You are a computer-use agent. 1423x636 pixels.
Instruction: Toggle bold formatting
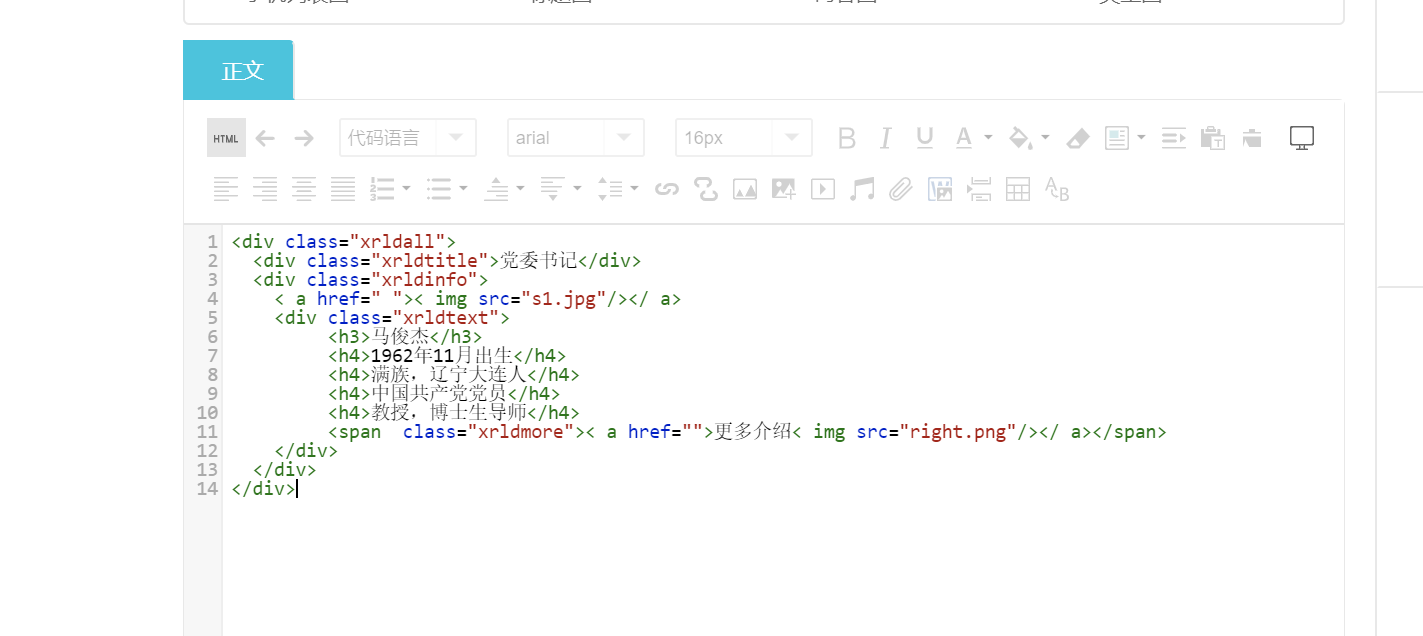click(x=847, y=138)
